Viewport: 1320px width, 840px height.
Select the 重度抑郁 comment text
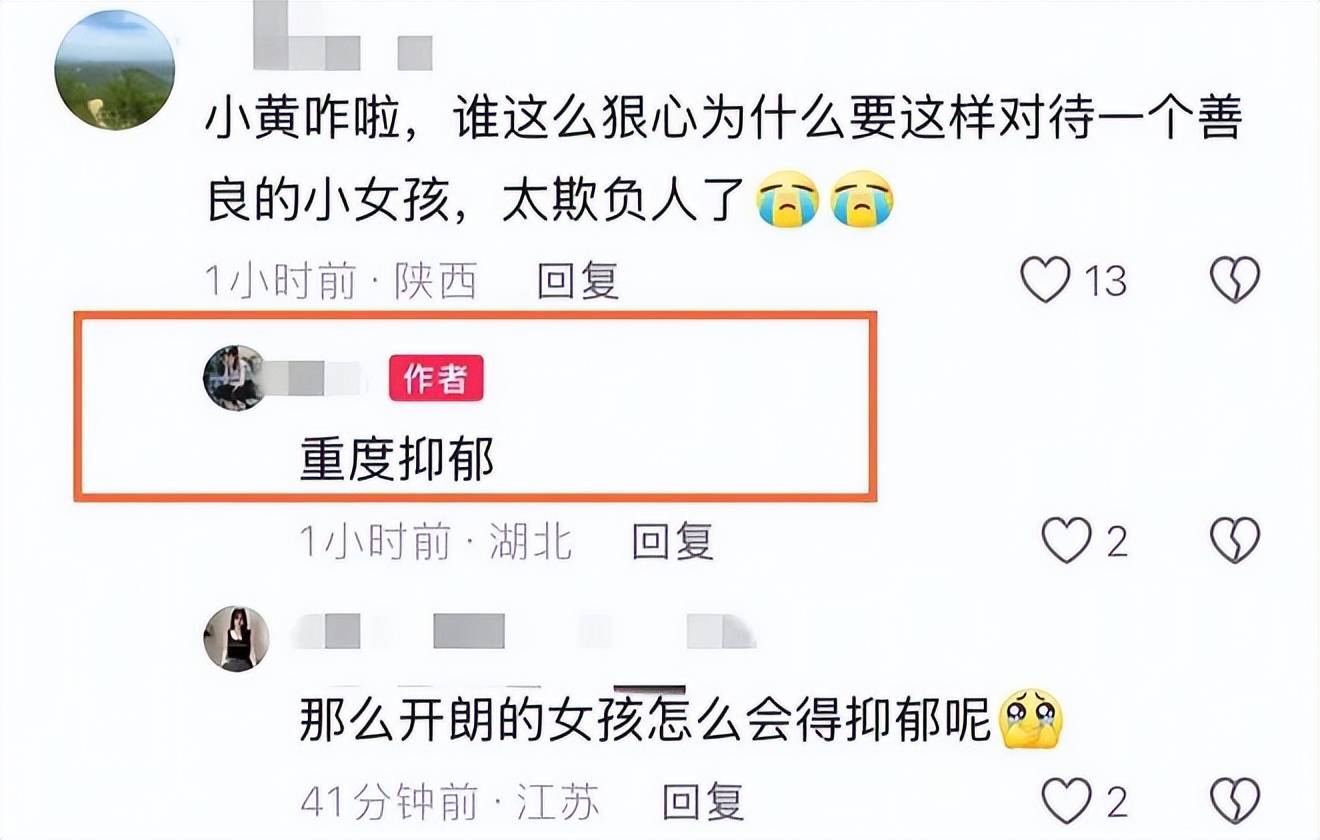397,460
